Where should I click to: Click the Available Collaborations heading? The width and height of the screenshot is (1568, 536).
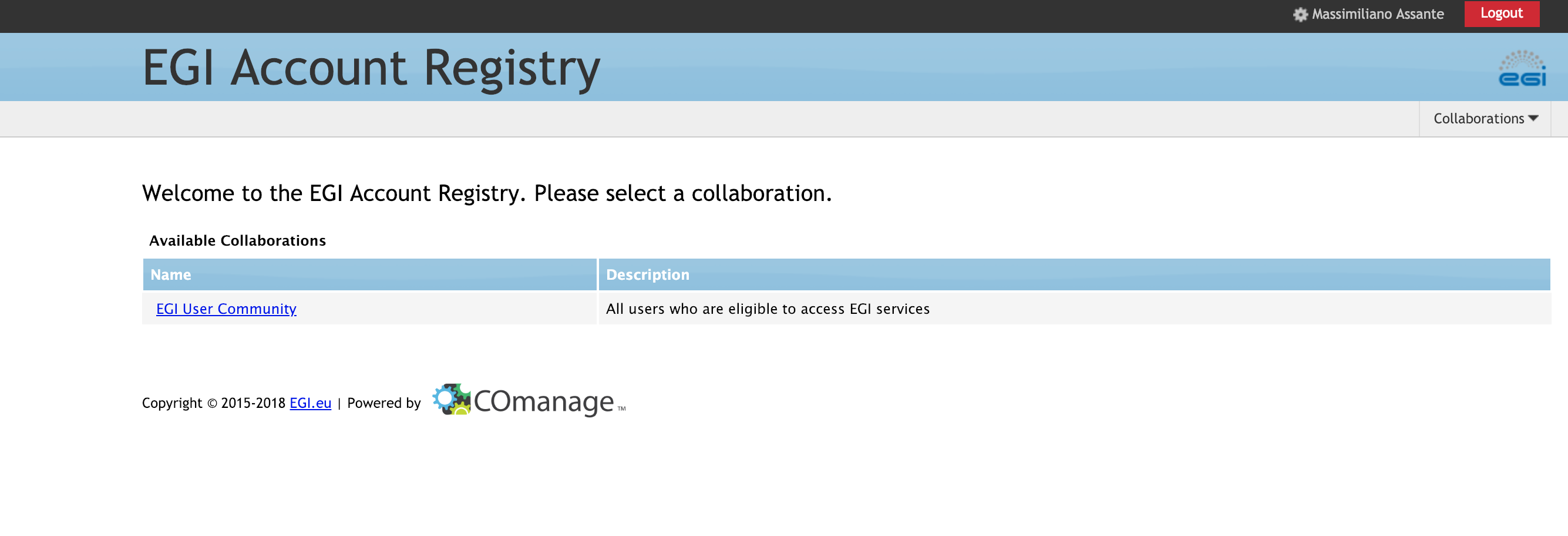(237, 240)
